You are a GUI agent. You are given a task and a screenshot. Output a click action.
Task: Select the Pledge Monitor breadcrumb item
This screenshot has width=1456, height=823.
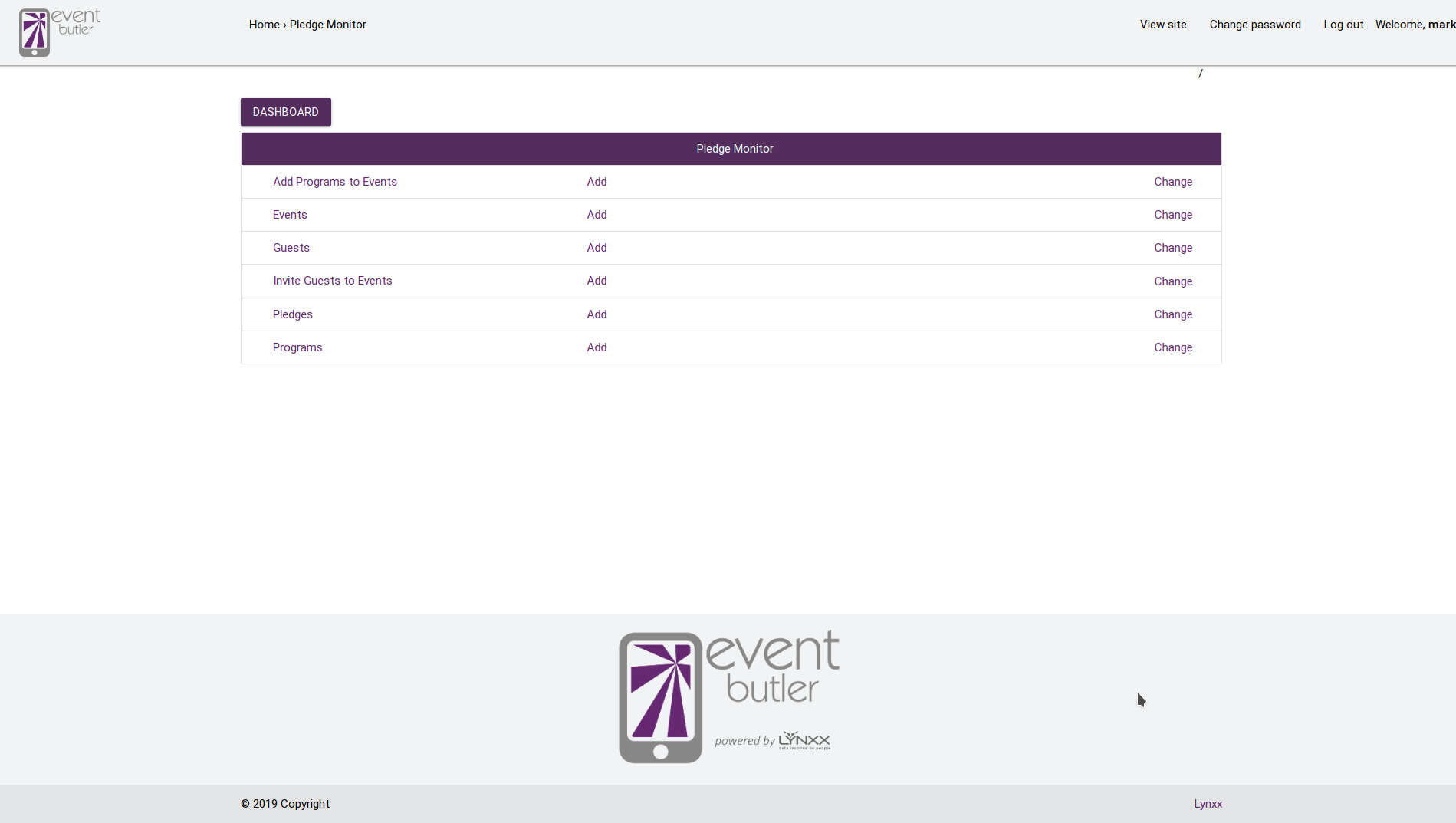click(x=327, y=24)
